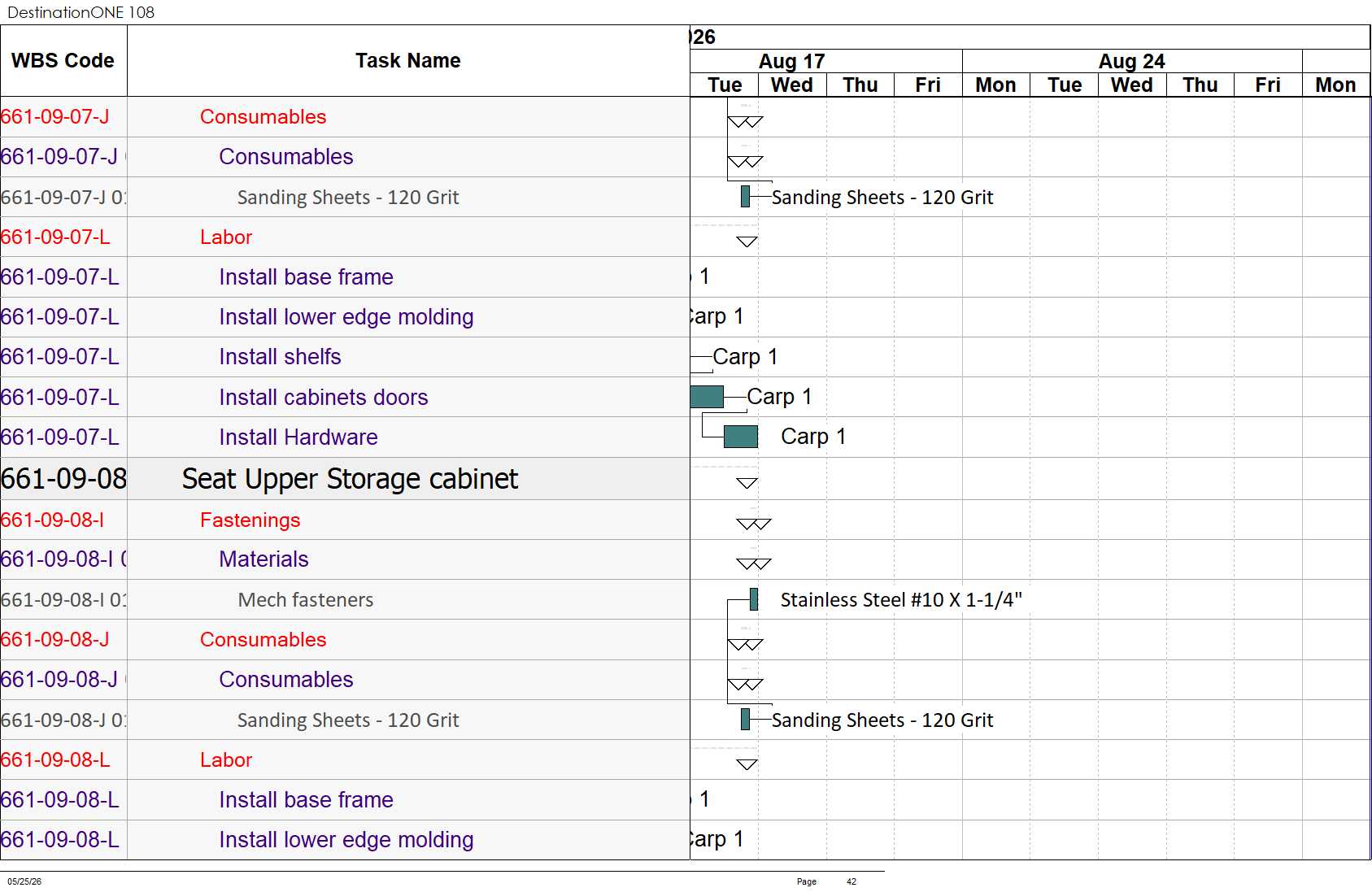1372x892 pixels.
Task: Click the 661-09-07-L Labor summary marker
Action: click(747, 241)
